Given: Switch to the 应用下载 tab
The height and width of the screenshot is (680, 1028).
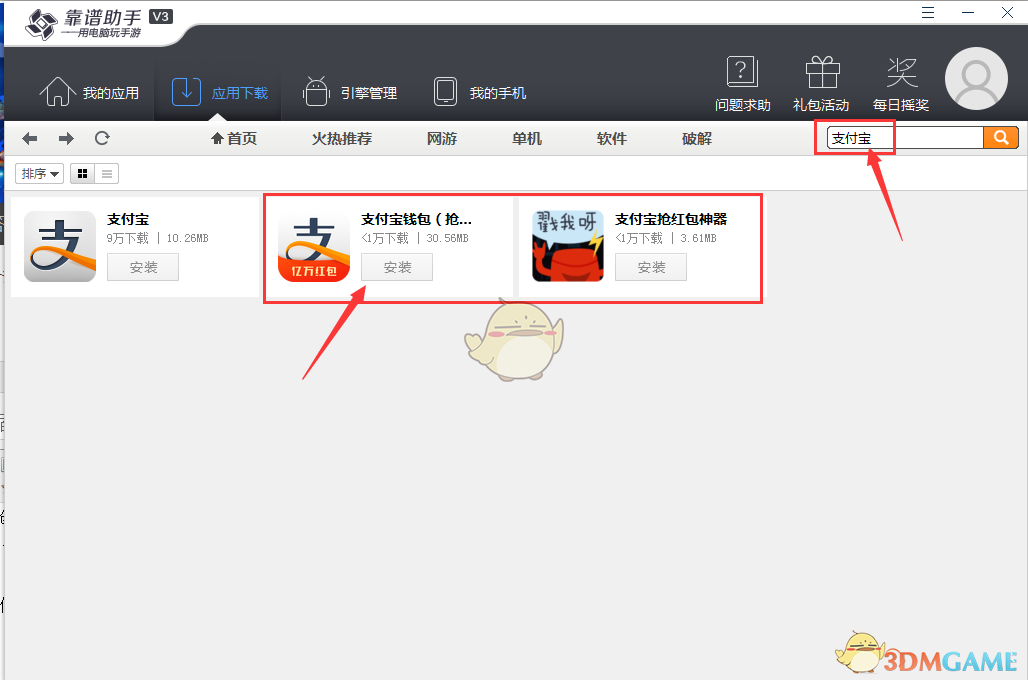Looking at the screenshot, I should (x=220, y=92).
